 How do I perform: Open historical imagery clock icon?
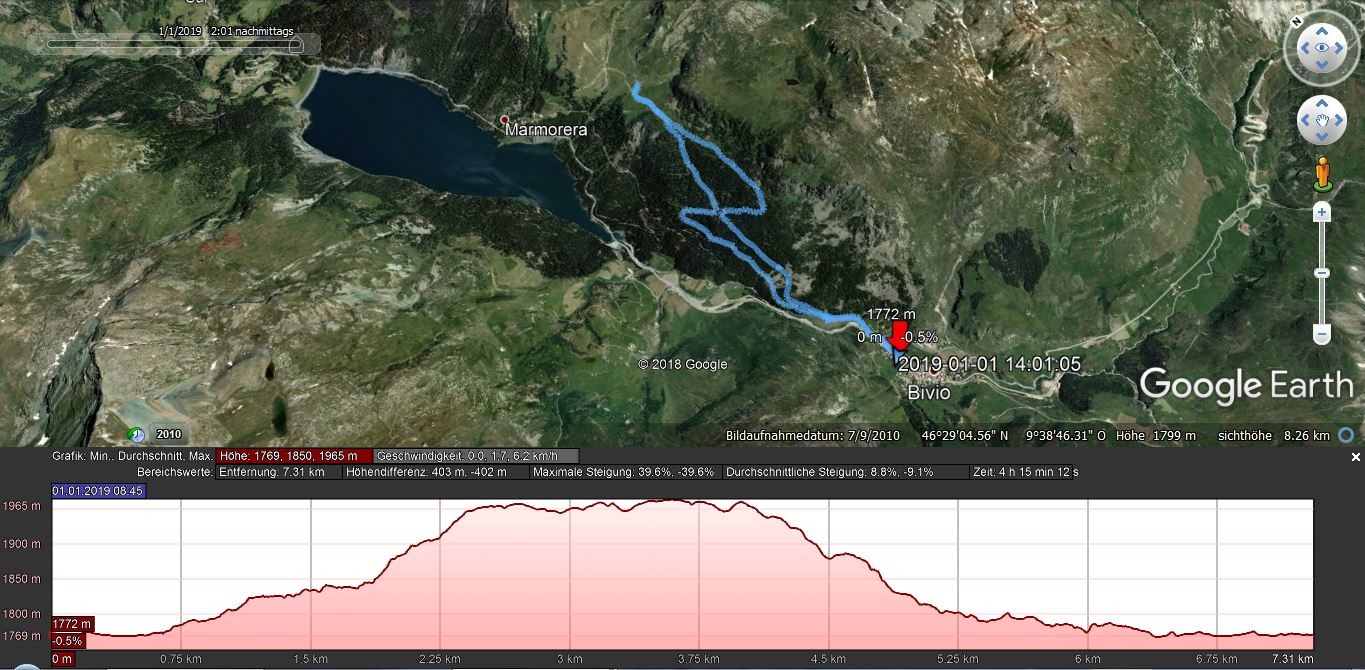pyautogui.click(x=136, y=435)
